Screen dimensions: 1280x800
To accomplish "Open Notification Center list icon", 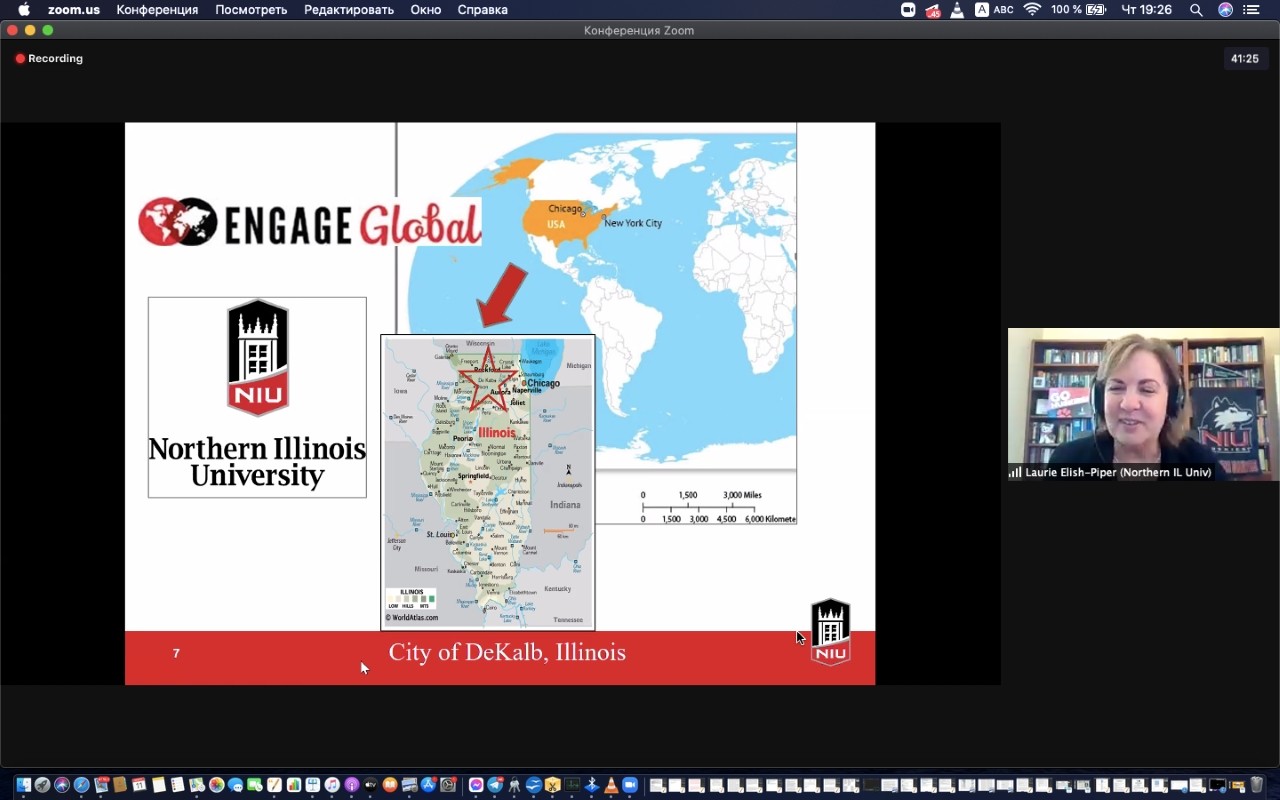I will (1251, 10).
